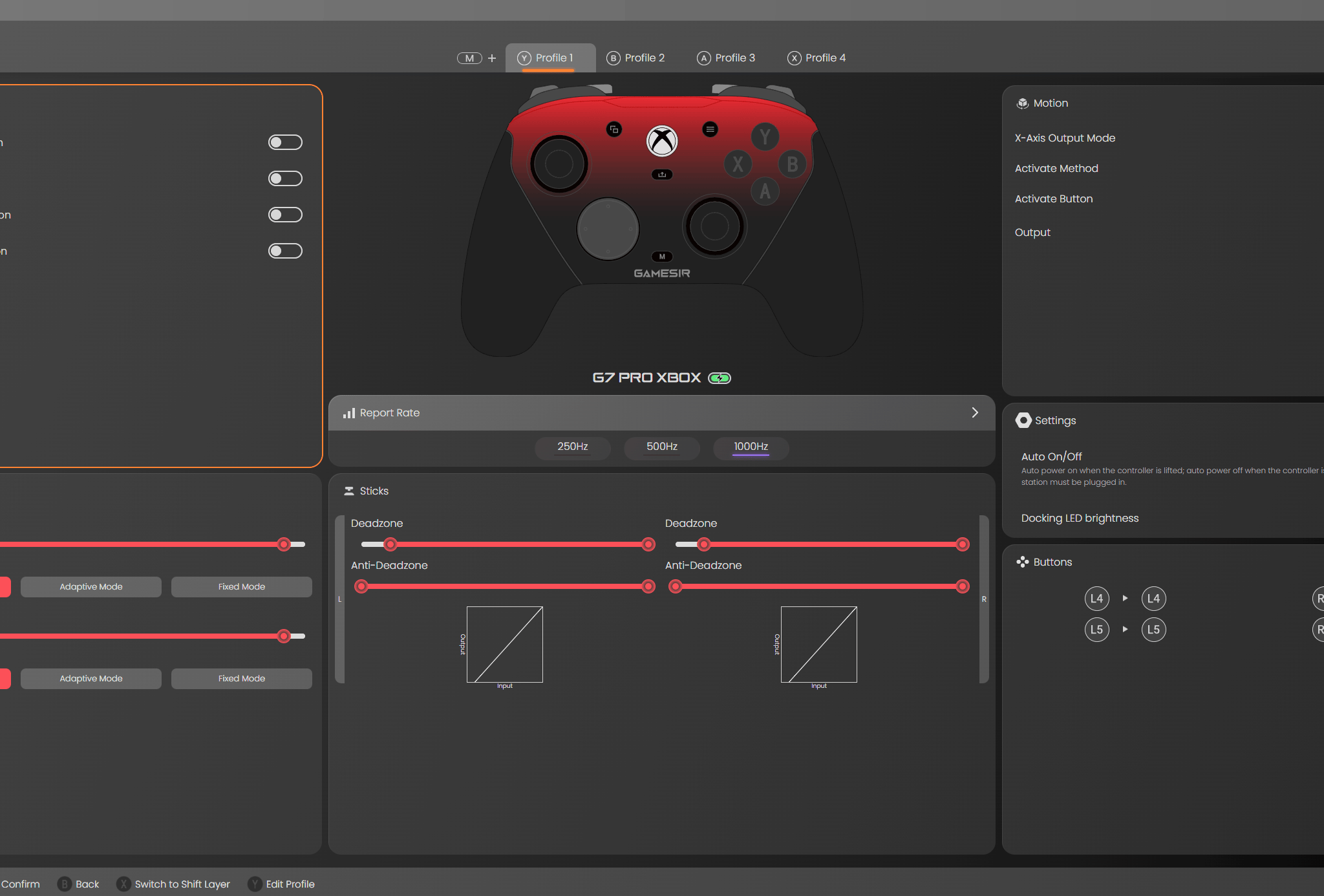Click the Report Rate bars icon
This screenshot has height=896, width=1324.
point(349,412)
